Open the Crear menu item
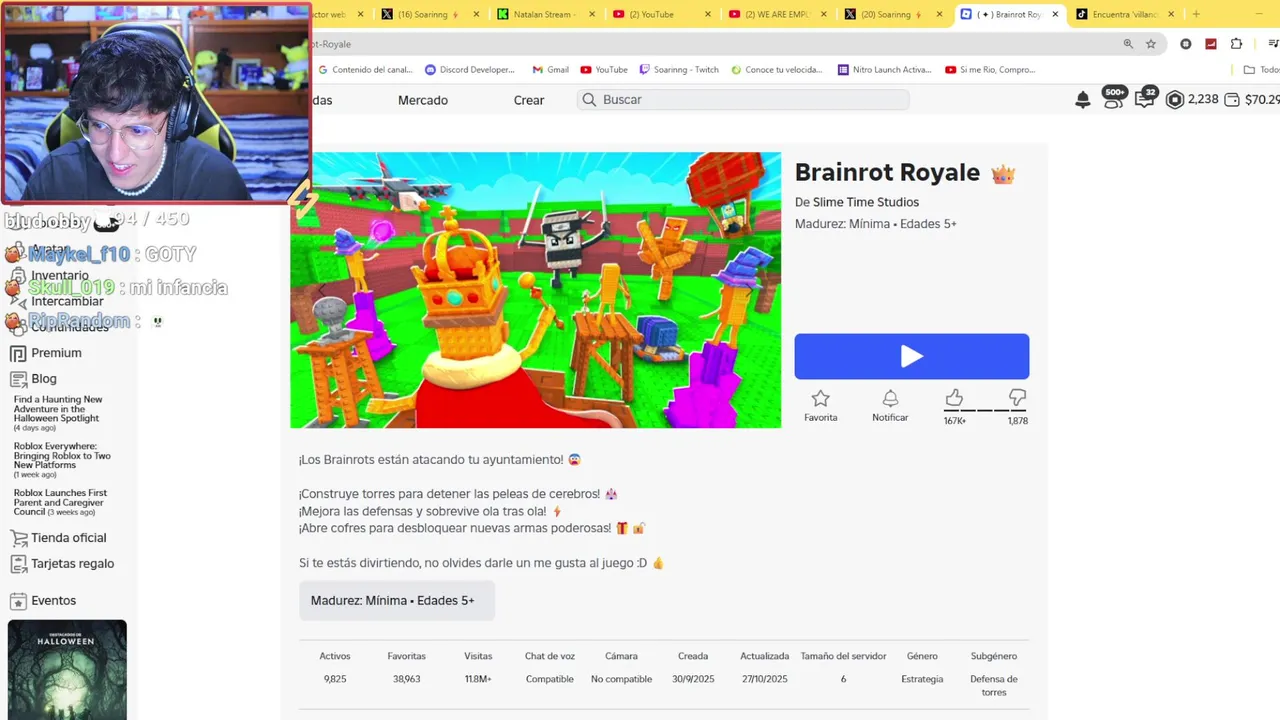The width and height of the screenshot is (1280, 720). pos(529,100)
